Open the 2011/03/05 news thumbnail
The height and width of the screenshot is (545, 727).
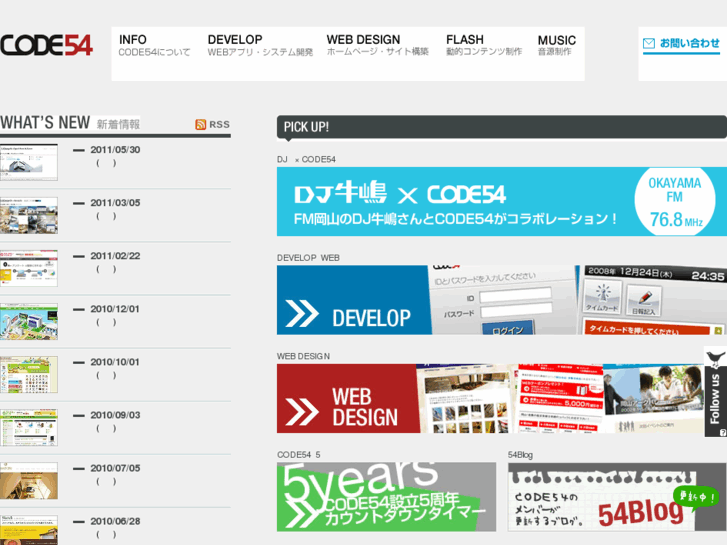pyautogui.click(x=29, y=215)
